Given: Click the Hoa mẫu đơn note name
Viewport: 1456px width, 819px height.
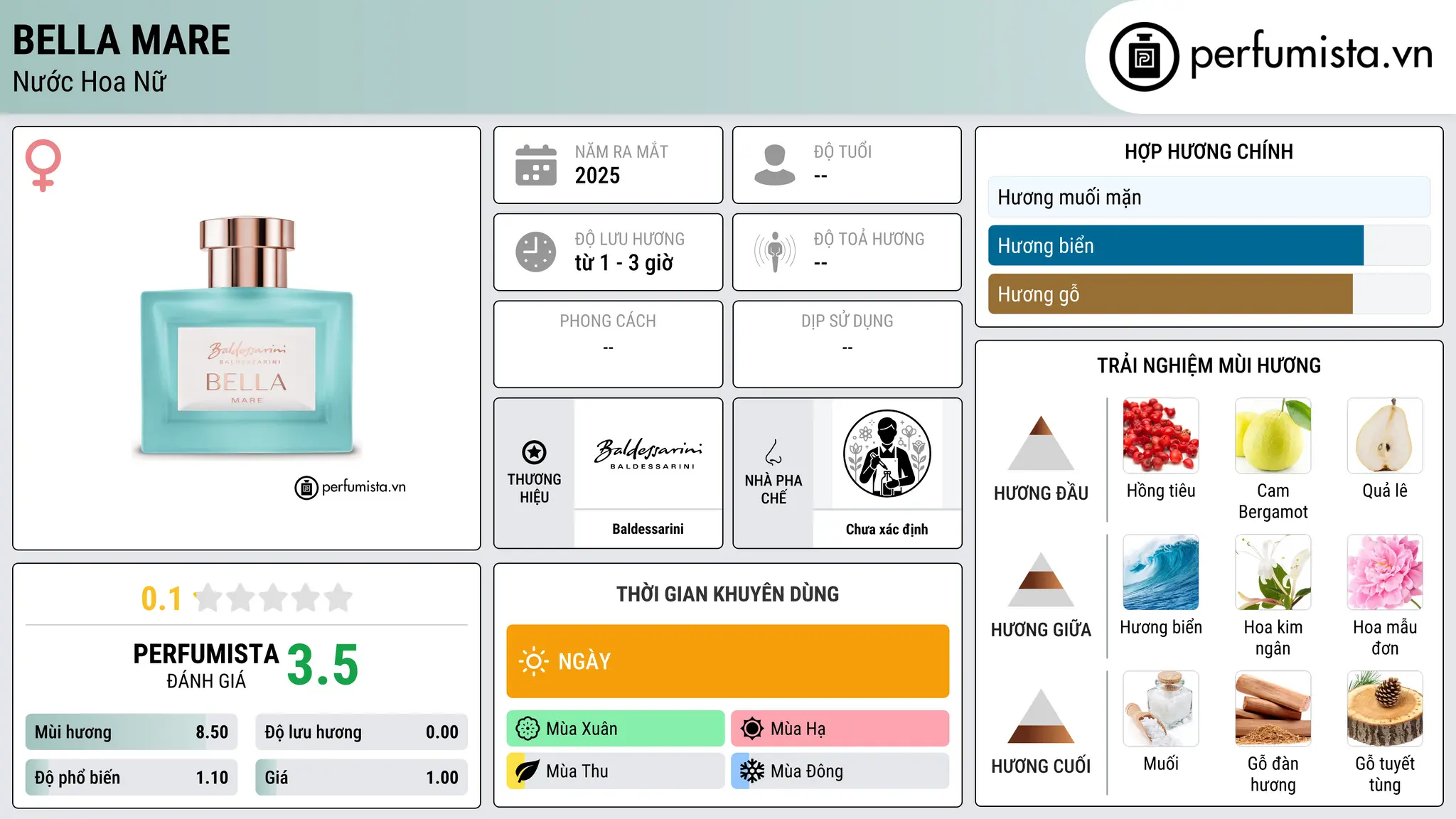Looking at the screenshot, I should (1385, 638).
